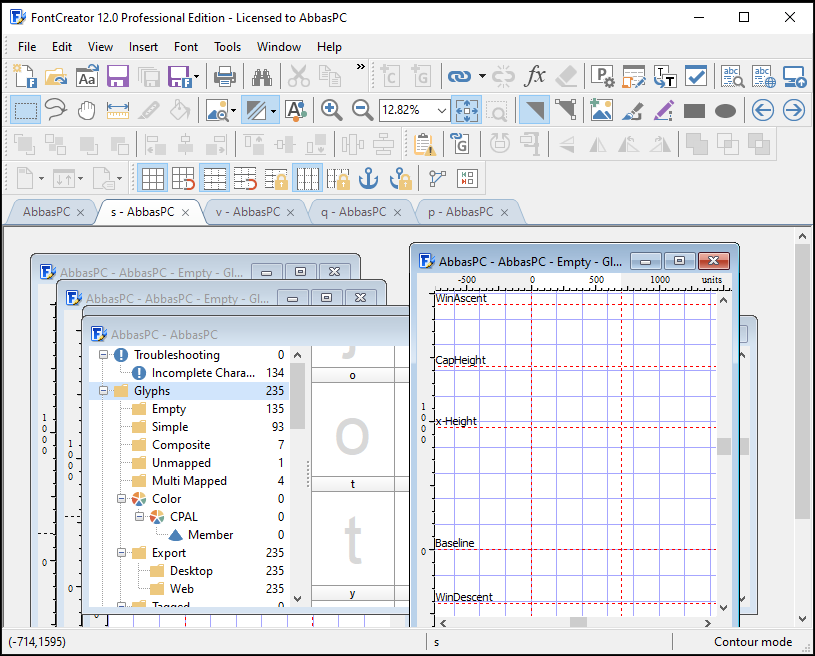Open a font file with folder icon
The height and width of the screenshot is (656, 815).
56,77
